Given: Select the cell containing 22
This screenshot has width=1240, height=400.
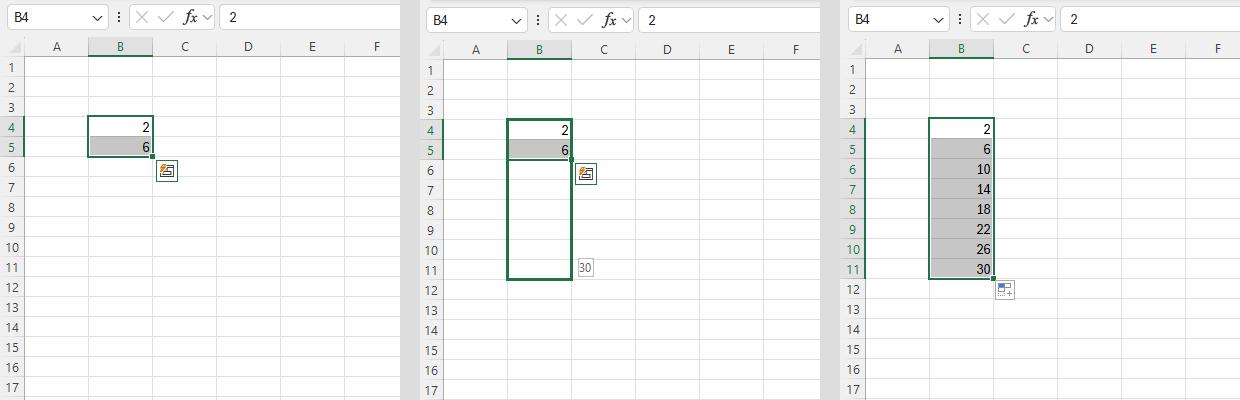Looking at the screenshot, I should pyautogui.click(x=961, y=229).
